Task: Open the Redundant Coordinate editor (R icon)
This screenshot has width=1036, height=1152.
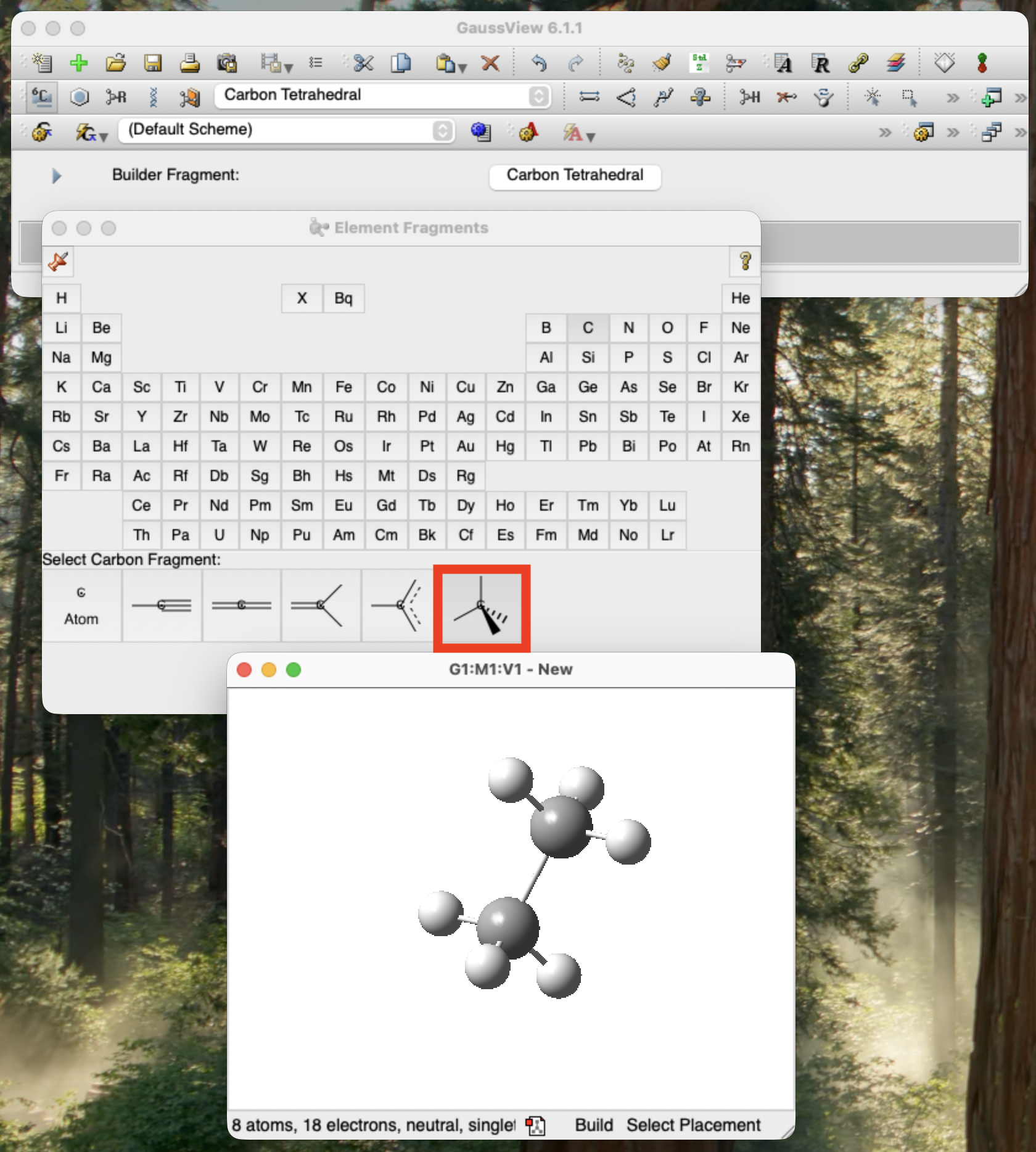Action: tap(821, 63)
